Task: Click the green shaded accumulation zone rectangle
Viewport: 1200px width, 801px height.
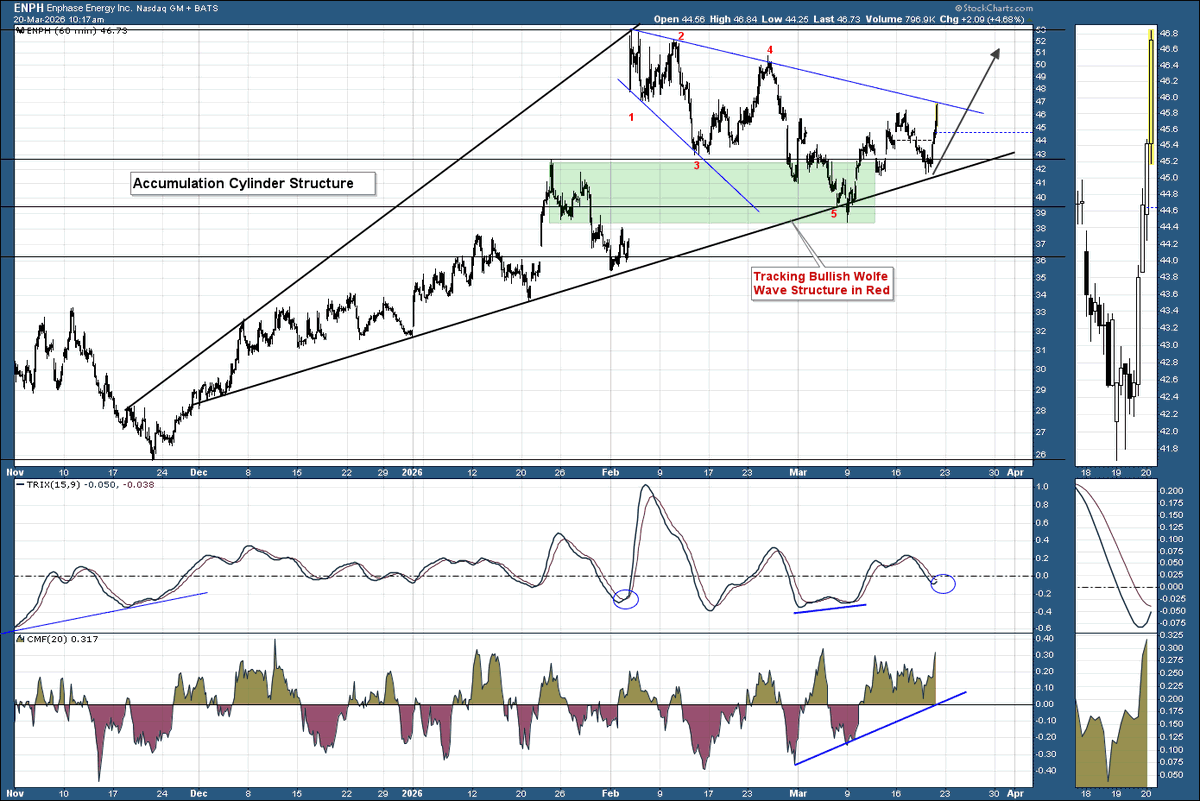Action: [x=711, y=192]
